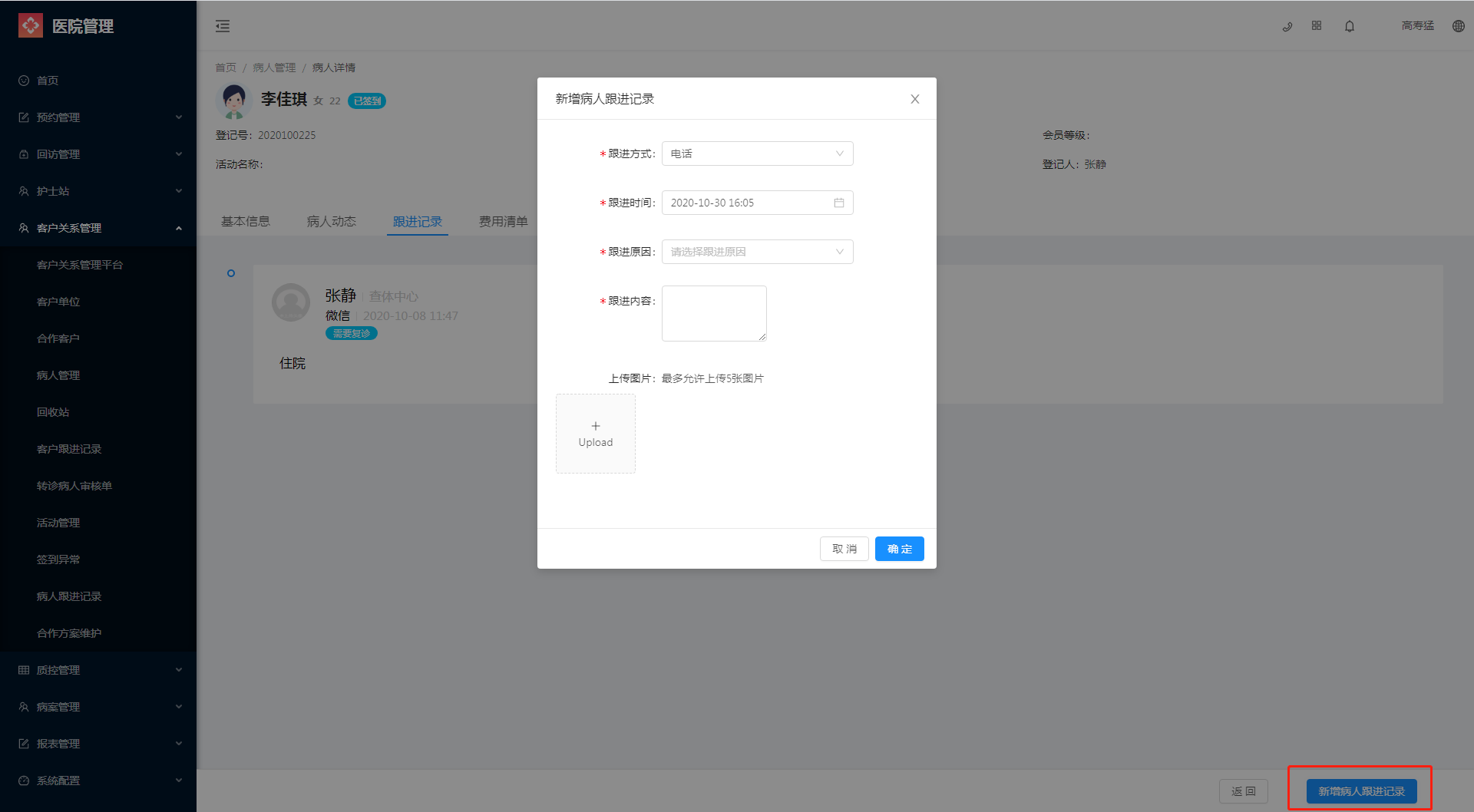Open the notification bell icon

click(1350, 26)
